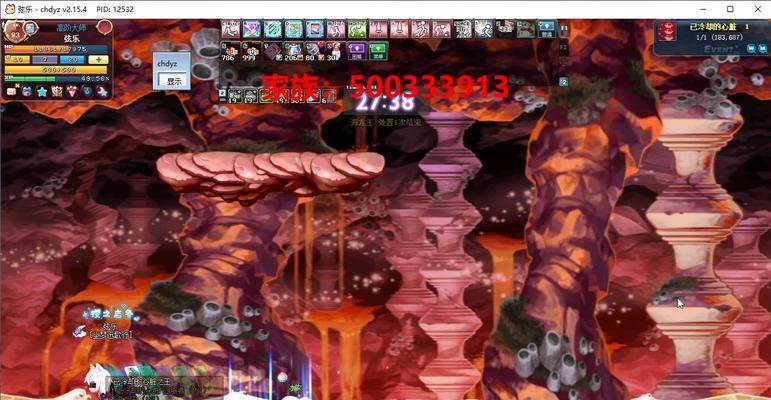The width and height of the screenshot is (771, 400).
Task: Click the chdyz label in popup
Action: point(167,63)
